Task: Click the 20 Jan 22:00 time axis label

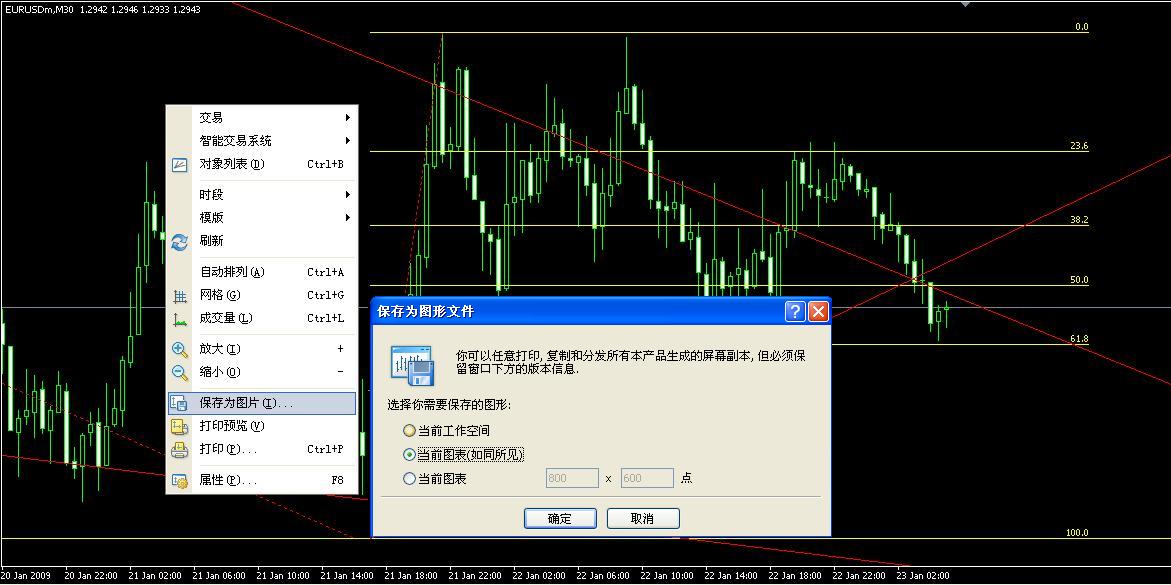Action: tap(91, 576)
